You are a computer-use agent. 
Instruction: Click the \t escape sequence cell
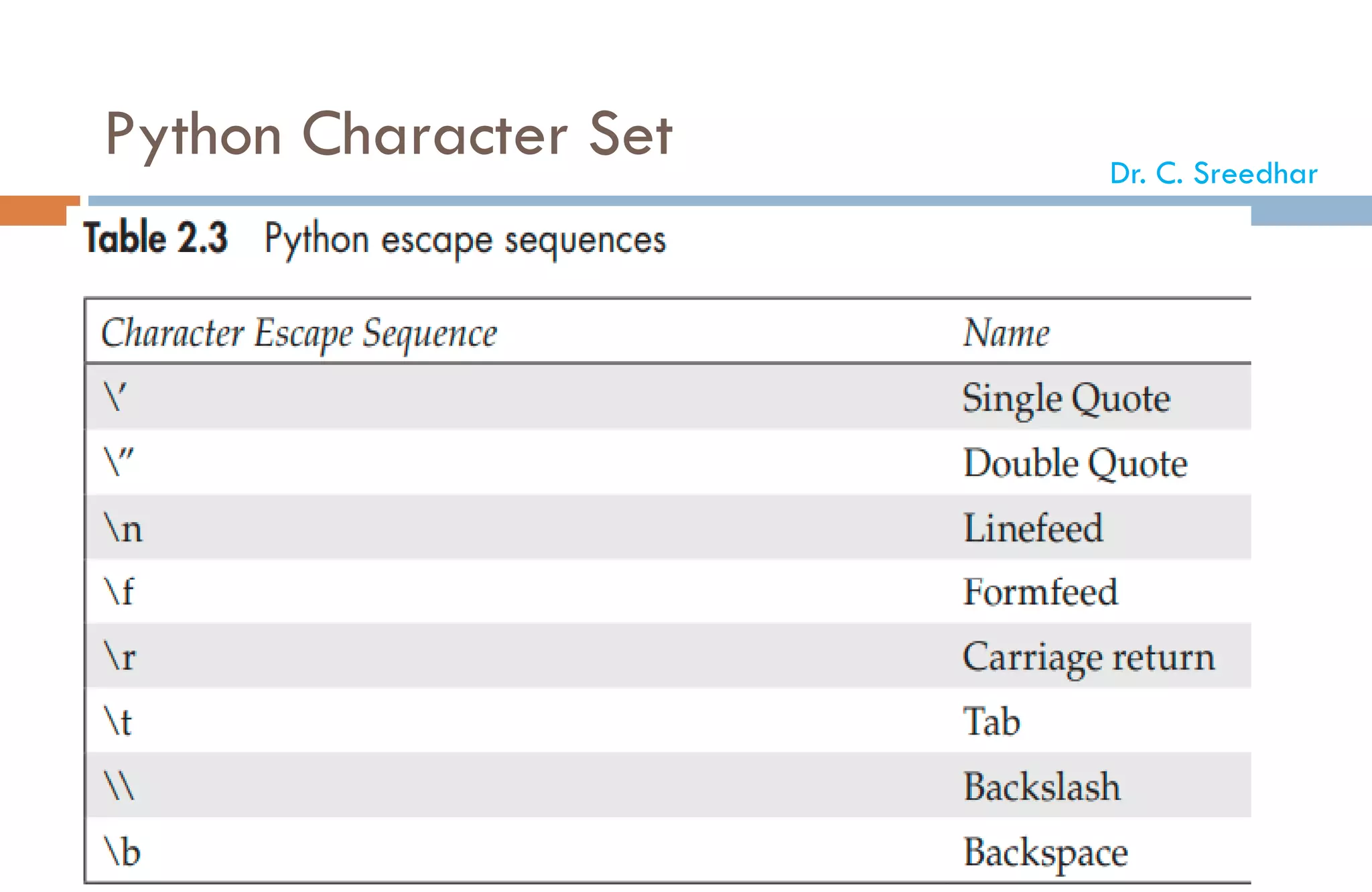coord(118,722)
